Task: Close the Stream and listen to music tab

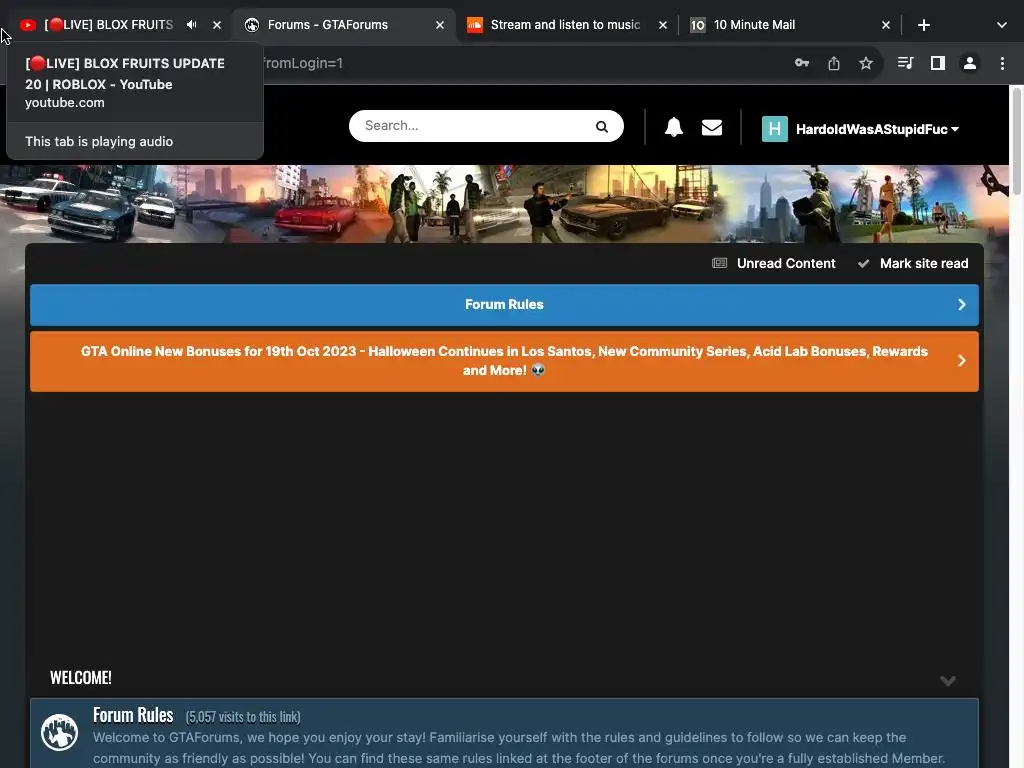Action: [x=663, y=25]
